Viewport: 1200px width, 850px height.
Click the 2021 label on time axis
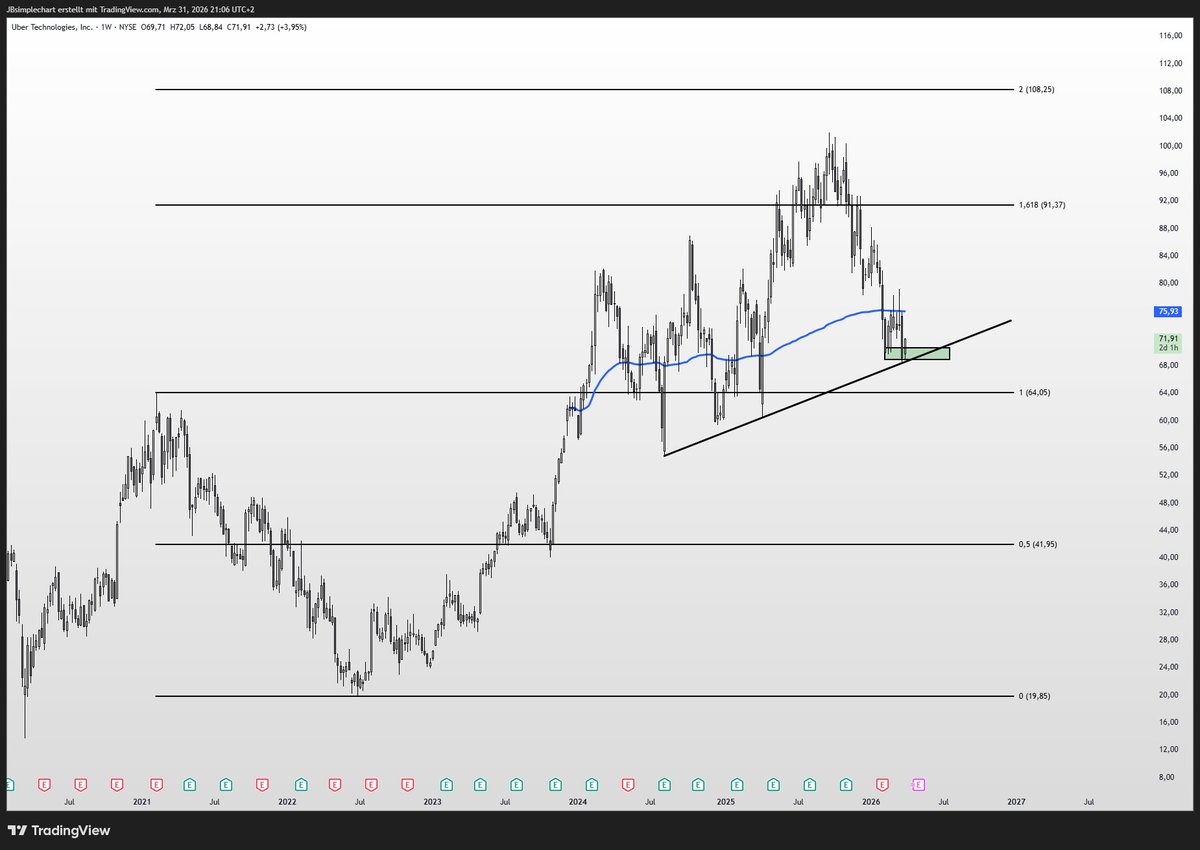[x=142, y=802]
